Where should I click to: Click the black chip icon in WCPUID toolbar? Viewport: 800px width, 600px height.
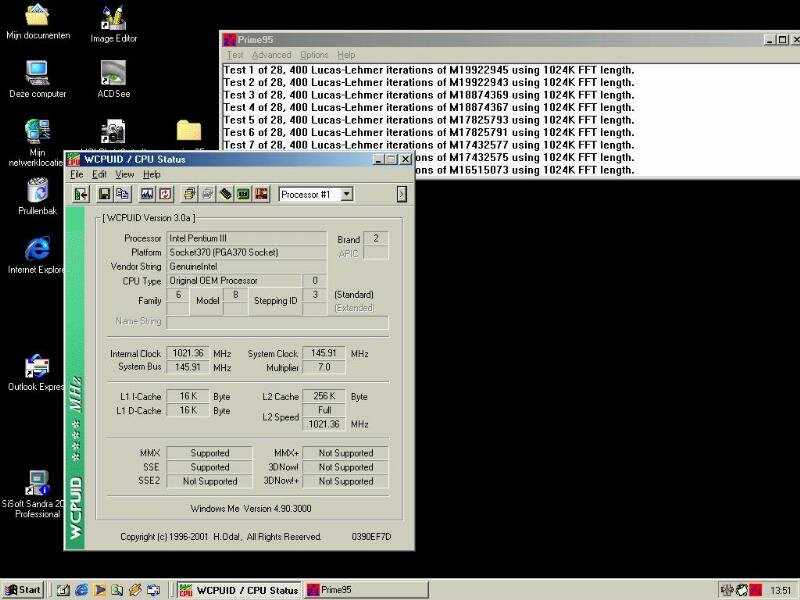point(226,194)
